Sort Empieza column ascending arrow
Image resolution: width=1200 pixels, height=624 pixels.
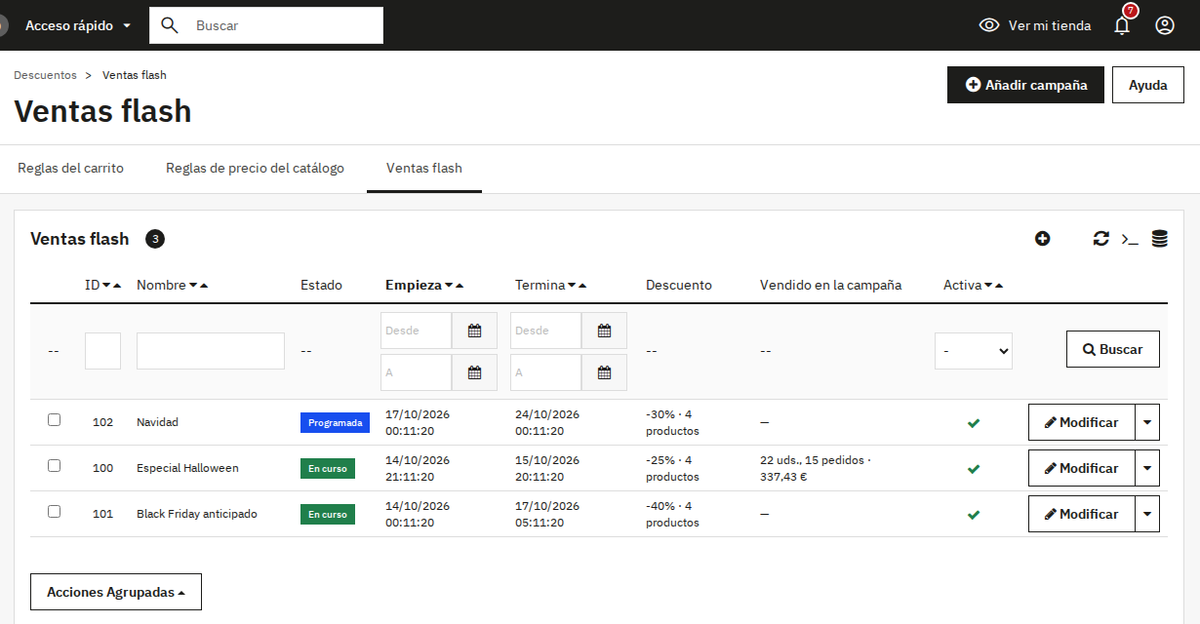coord(460,286)
